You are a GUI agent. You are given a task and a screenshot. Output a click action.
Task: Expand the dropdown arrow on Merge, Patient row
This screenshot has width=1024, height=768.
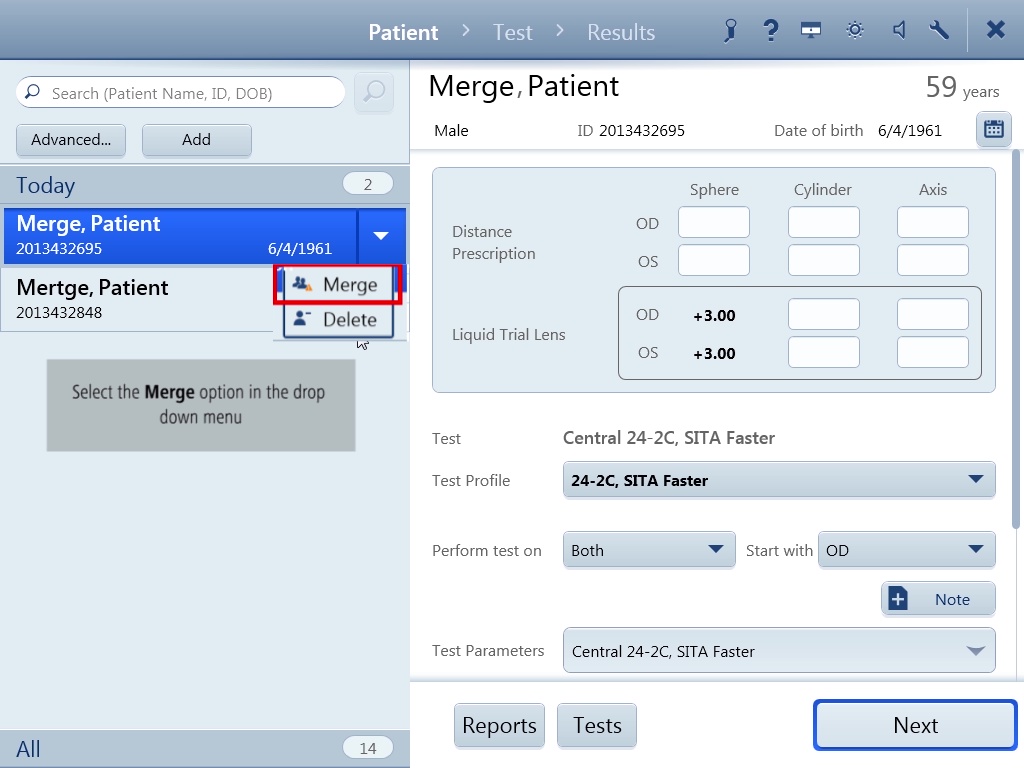click(381, 236)
